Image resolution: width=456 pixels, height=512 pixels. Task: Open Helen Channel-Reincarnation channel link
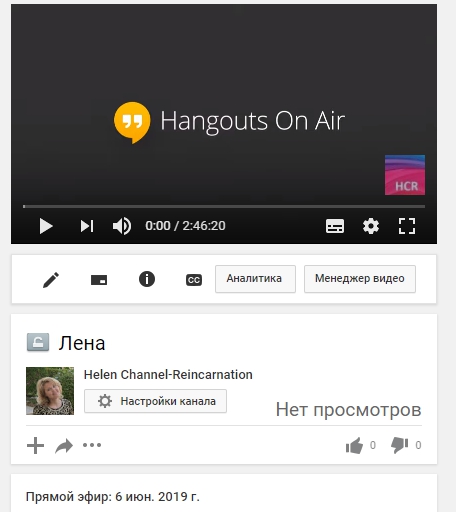(168, 375)
